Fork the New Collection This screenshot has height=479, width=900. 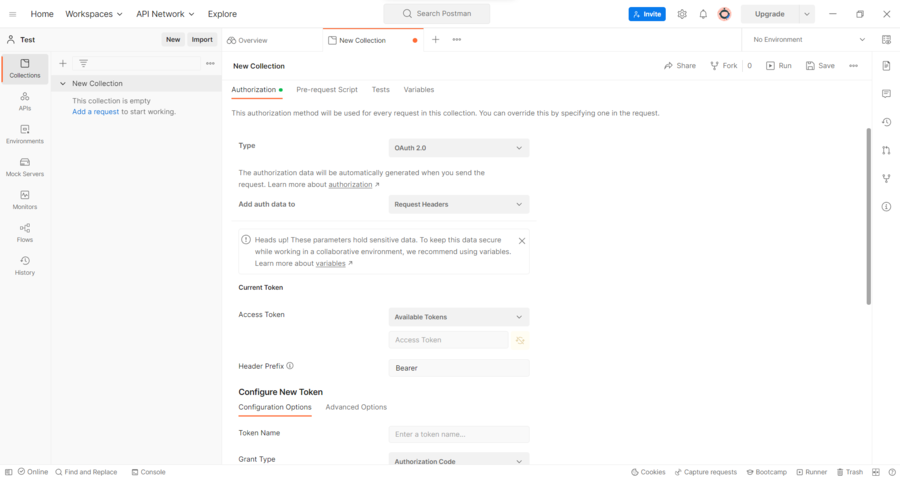(x=723, y=66)
